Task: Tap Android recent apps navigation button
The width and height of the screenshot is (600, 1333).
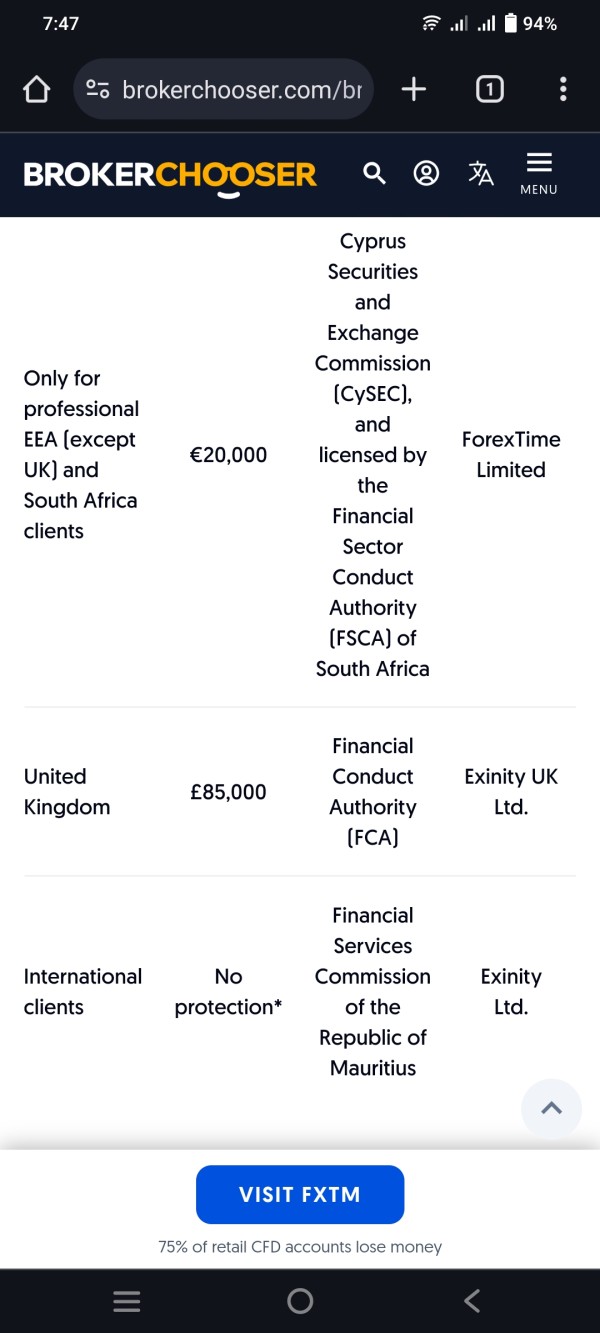Action: [127, 1301]
